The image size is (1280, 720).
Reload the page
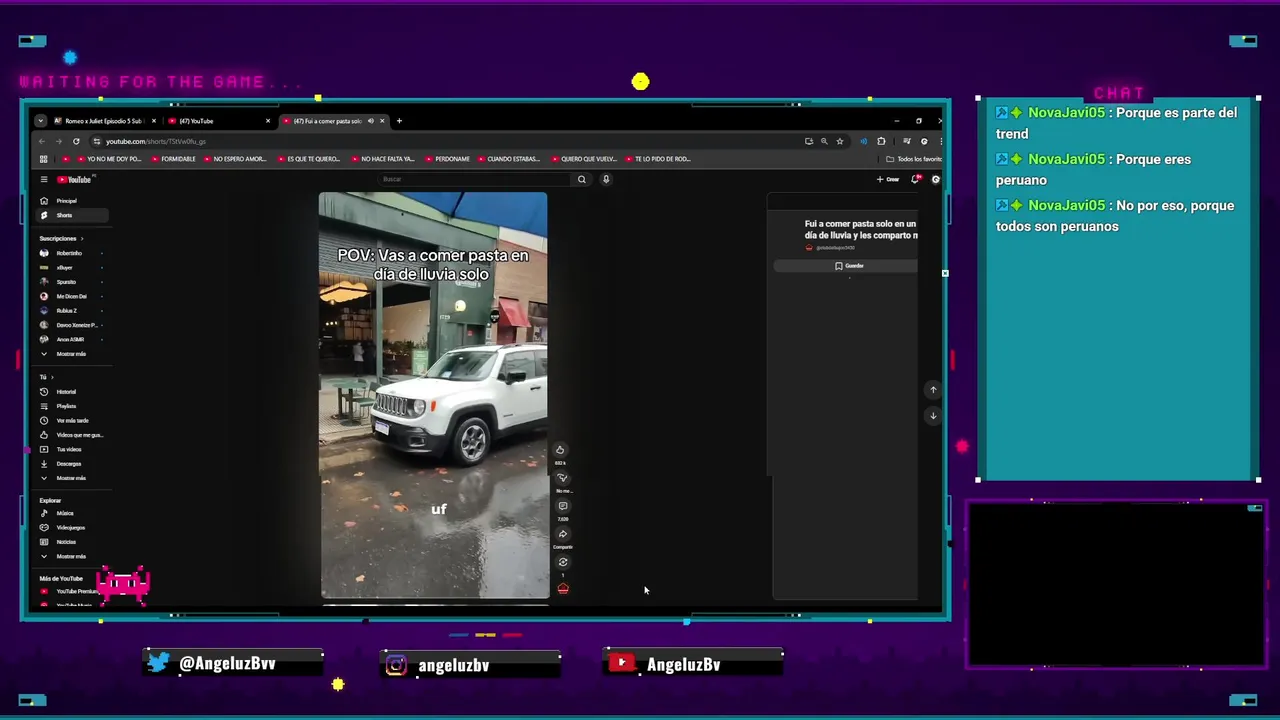[x=76, y=141]
